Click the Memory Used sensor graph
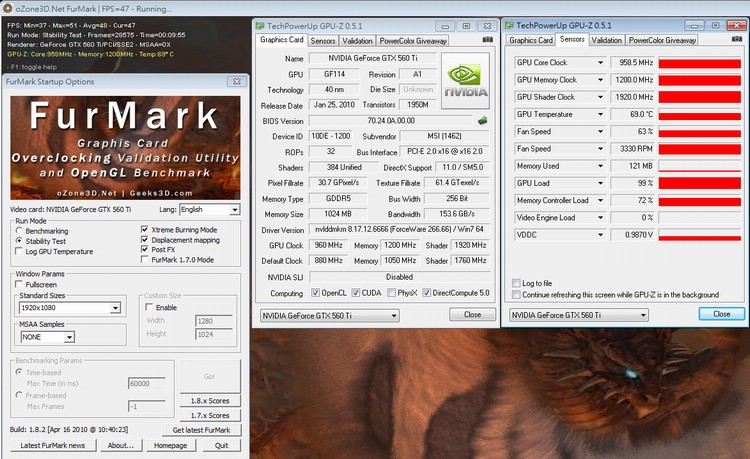The image size is (750, 459). (699, 166)
